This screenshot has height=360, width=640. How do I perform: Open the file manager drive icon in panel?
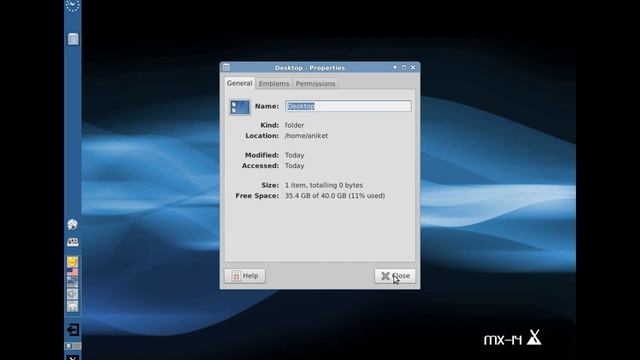coord(73,242)
